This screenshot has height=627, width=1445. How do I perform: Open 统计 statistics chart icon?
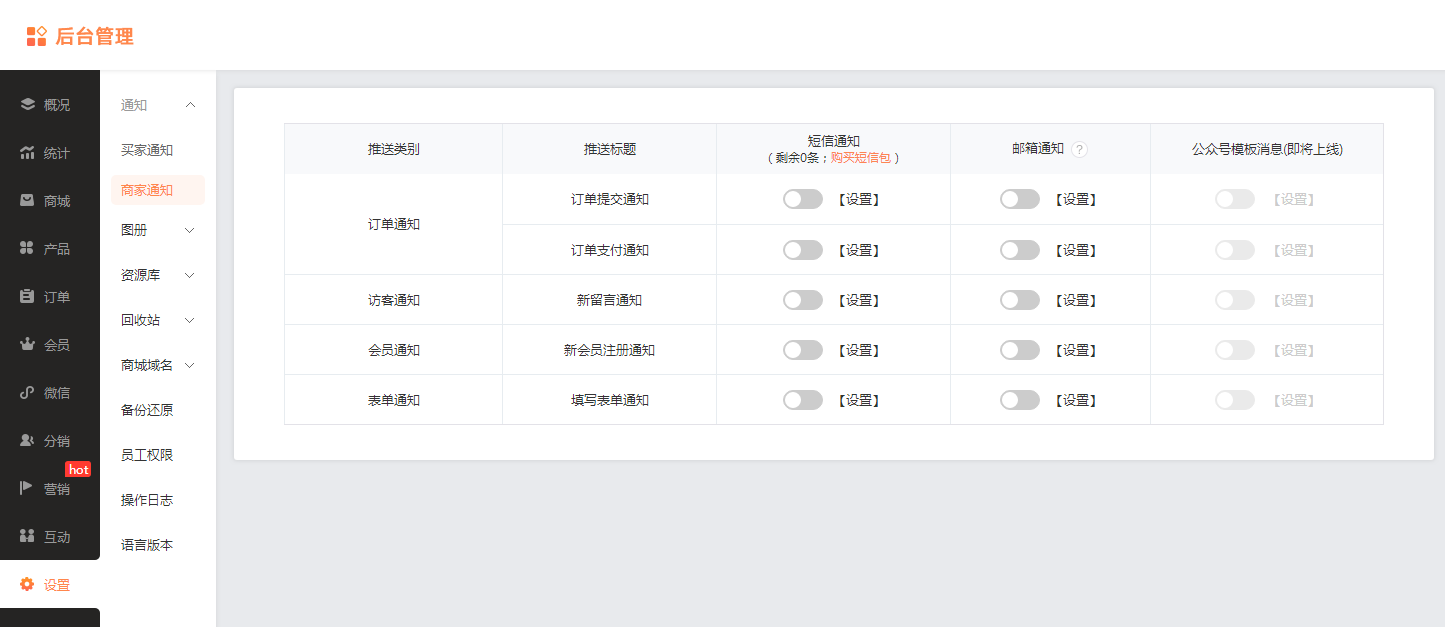click(28, 152)
